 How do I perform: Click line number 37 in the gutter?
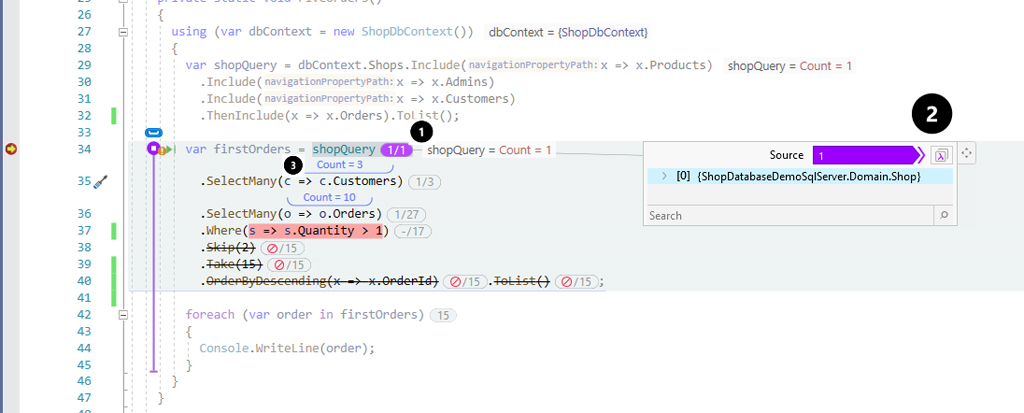click(x=84, y=231)
